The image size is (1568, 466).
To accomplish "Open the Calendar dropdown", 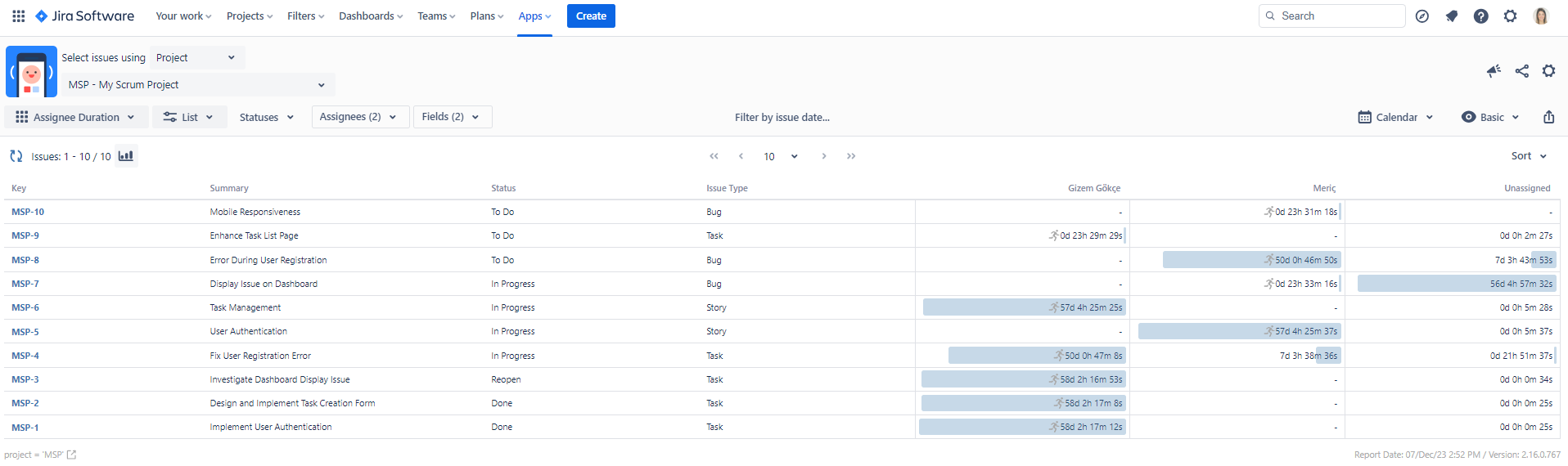I will pos(1395,117).
